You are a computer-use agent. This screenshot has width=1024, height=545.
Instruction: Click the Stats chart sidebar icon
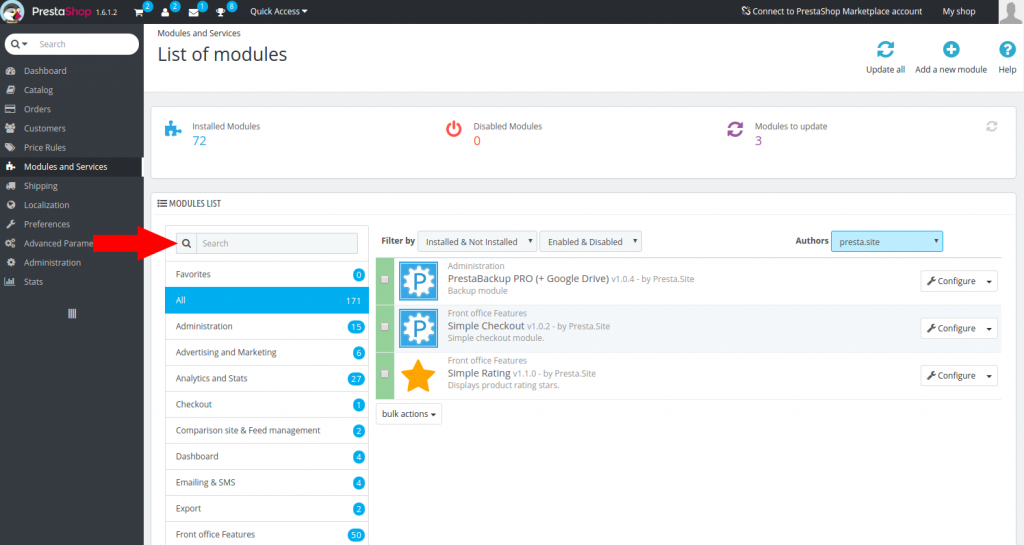click(10, 282)
